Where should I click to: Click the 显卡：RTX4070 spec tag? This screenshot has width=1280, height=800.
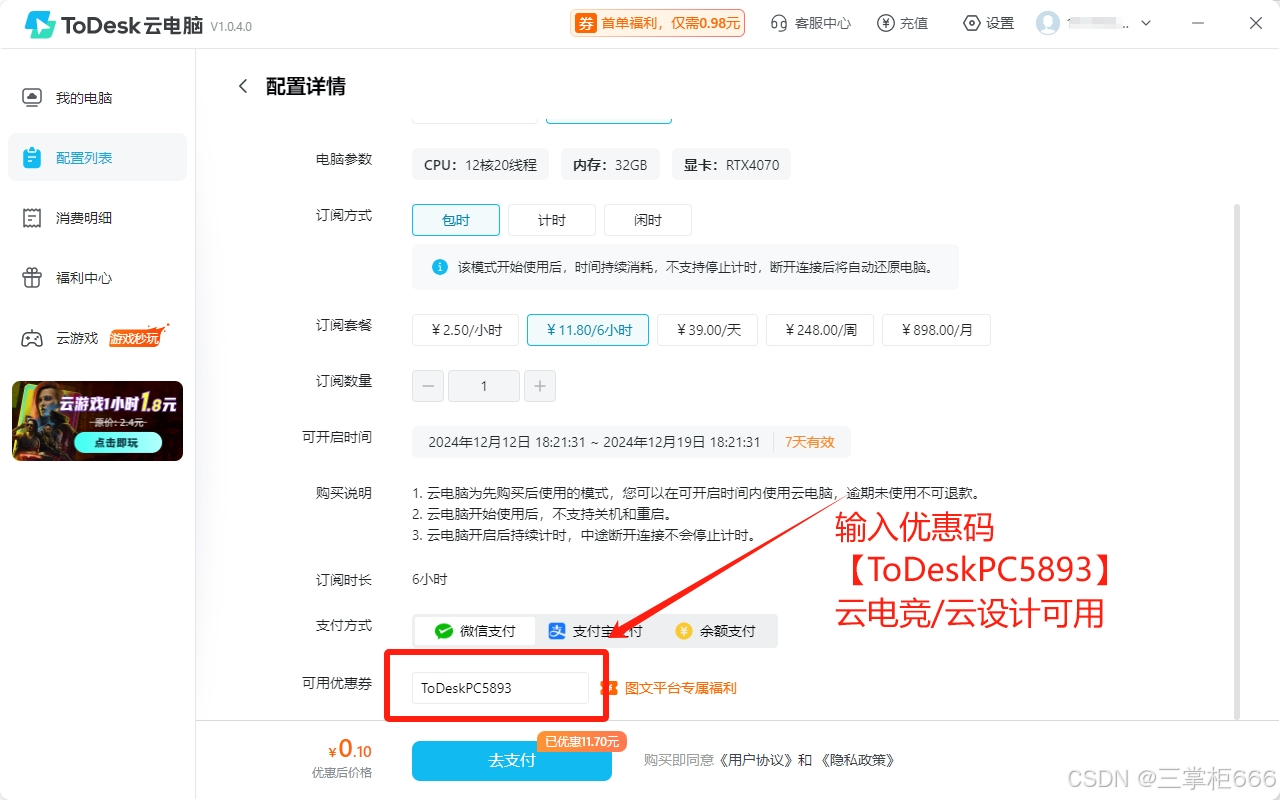731,165
